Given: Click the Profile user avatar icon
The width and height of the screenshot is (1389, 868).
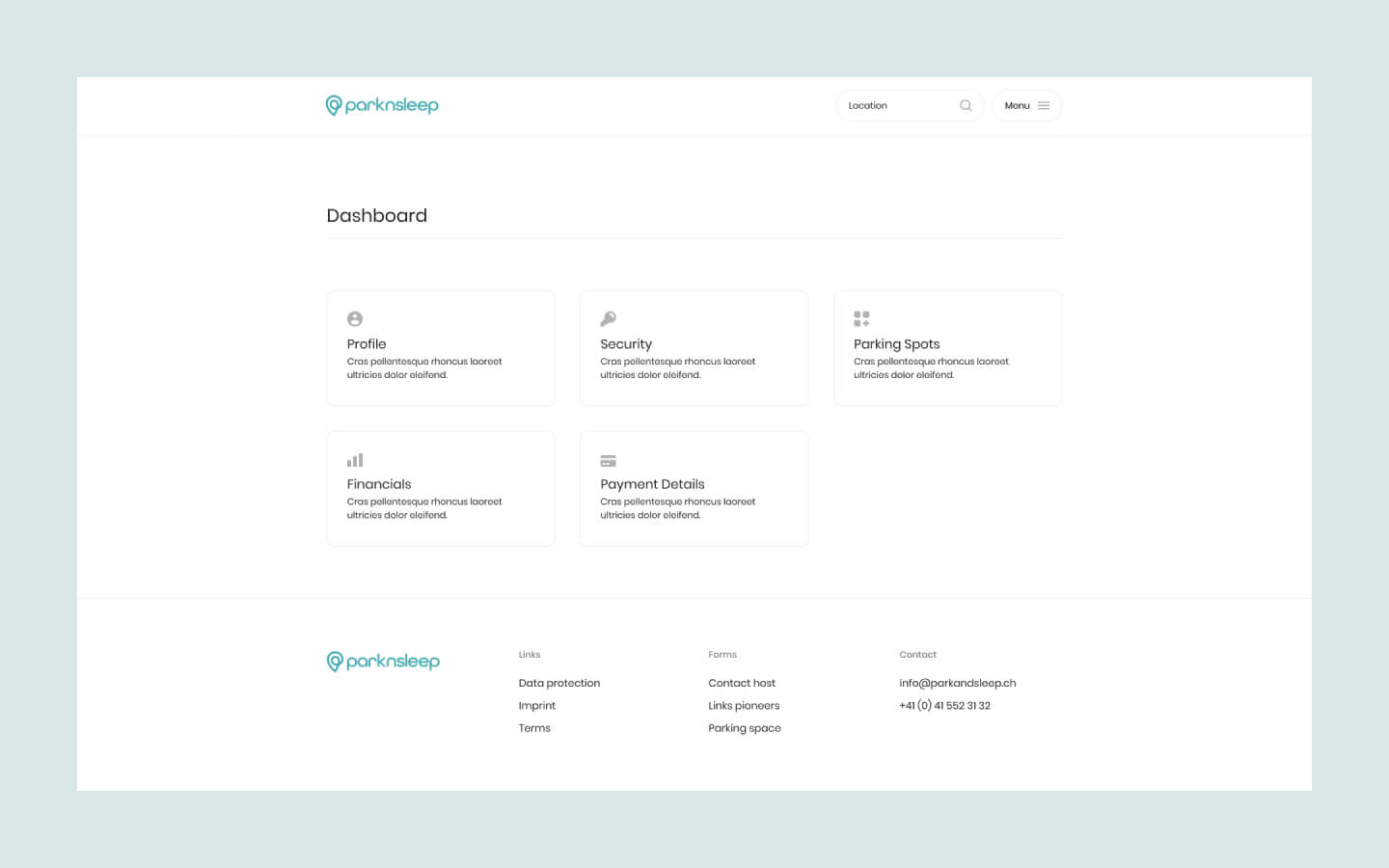Looking at the screenshot, I should click(x=355, y=319).
